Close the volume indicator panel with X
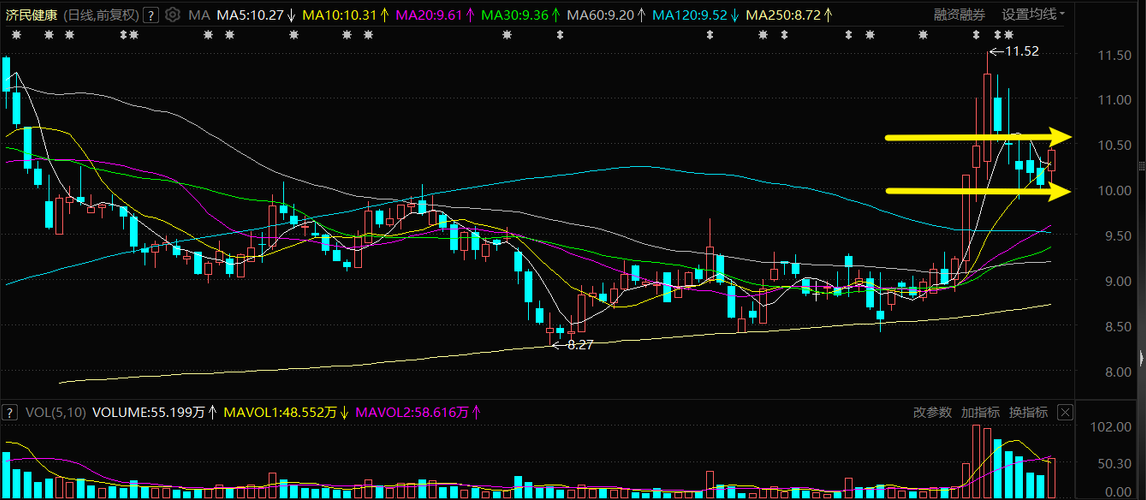 pos(1065,412)
